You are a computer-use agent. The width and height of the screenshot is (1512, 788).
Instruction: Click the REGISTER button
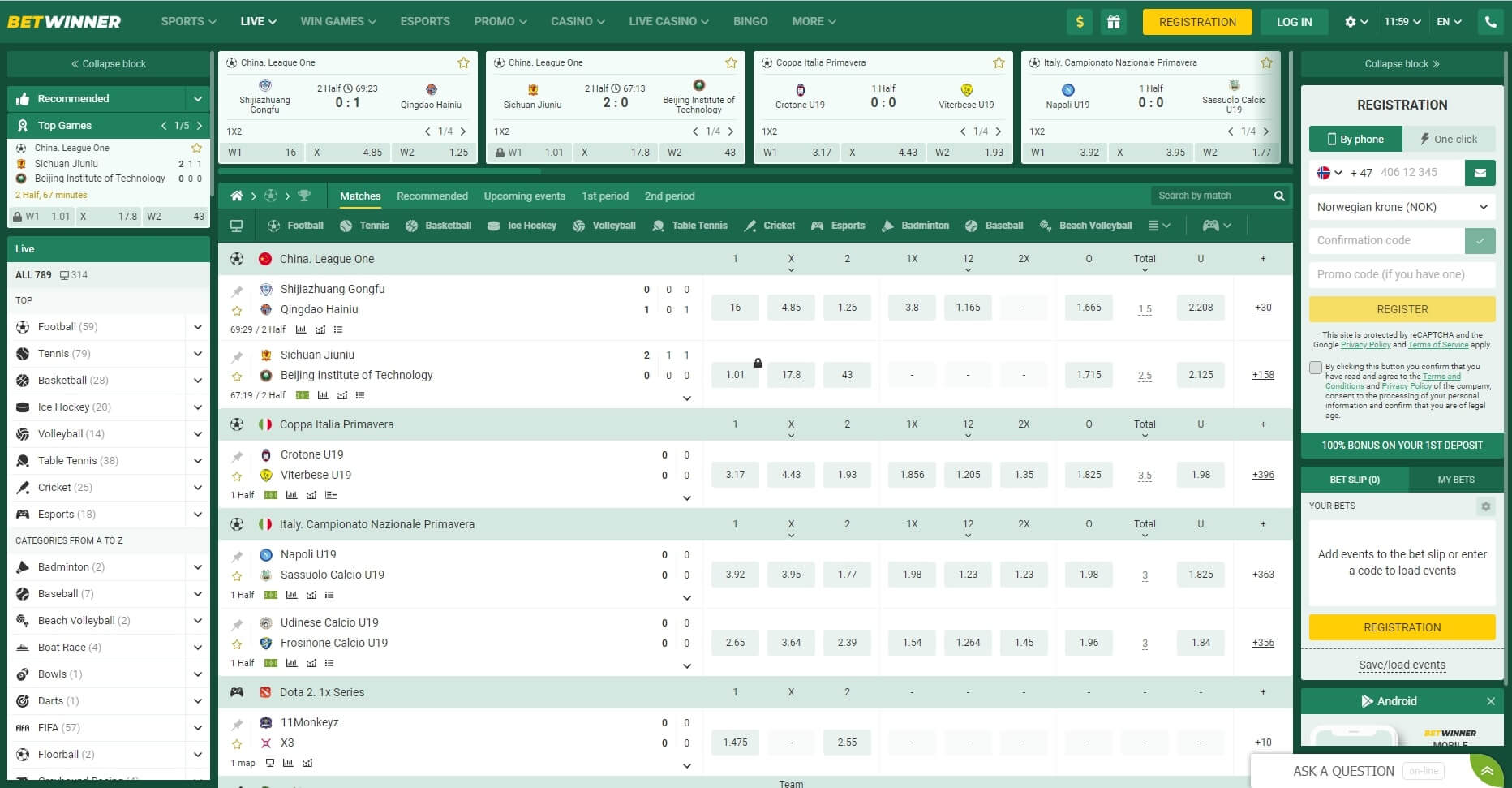click(x=1401, y=309)
